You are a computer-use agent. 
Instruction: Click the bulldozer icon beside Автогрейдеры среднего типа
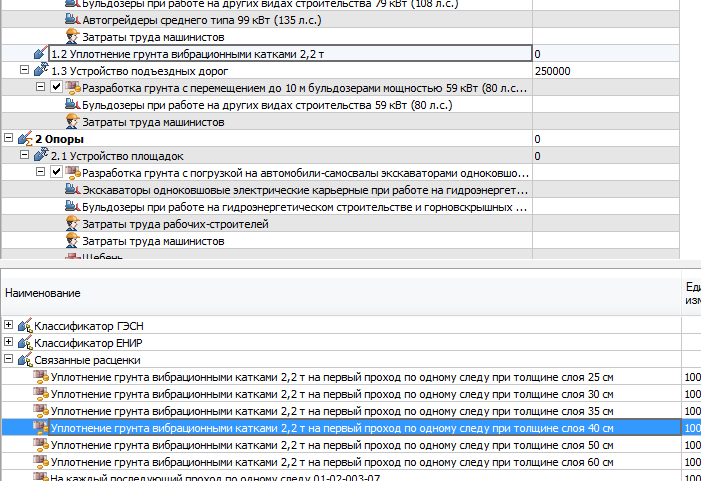click(72, 19)
